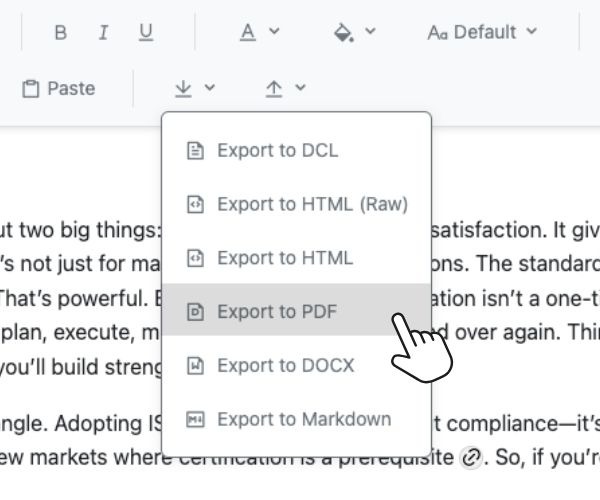Pick Export to Markdown
The height and width of the screenshot is (500, 600).
(x=304, y=419)
